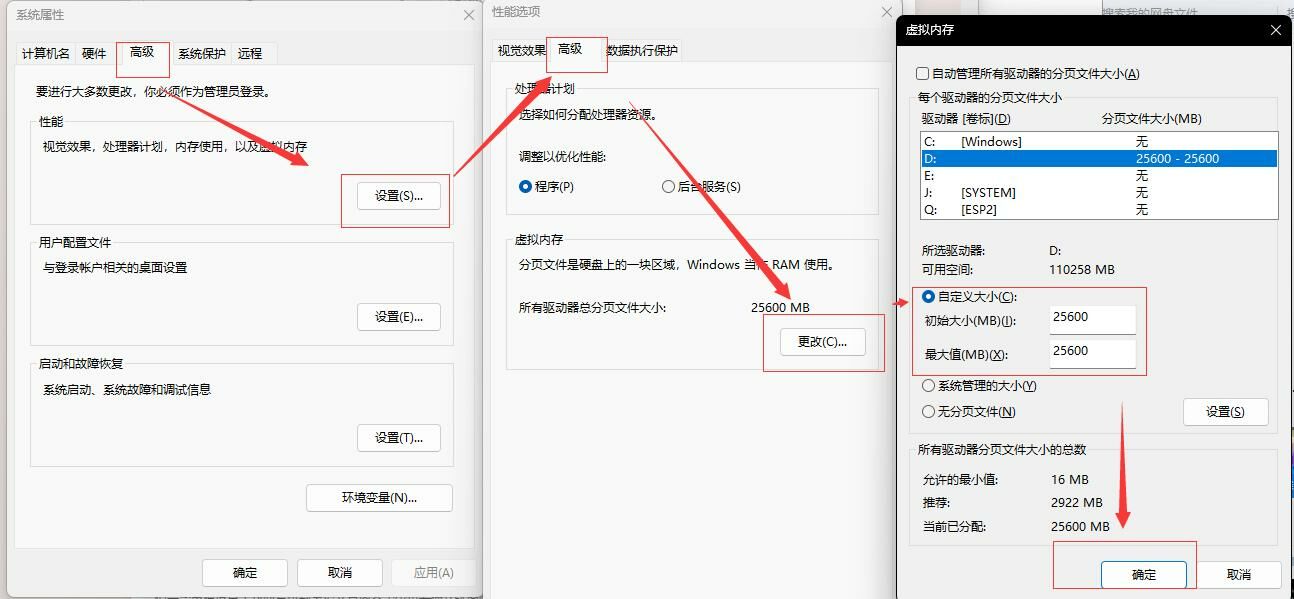This screenshot has height=599, width=1294.
Task: Switch to the 硬件 tab
Action: [94, 54]
